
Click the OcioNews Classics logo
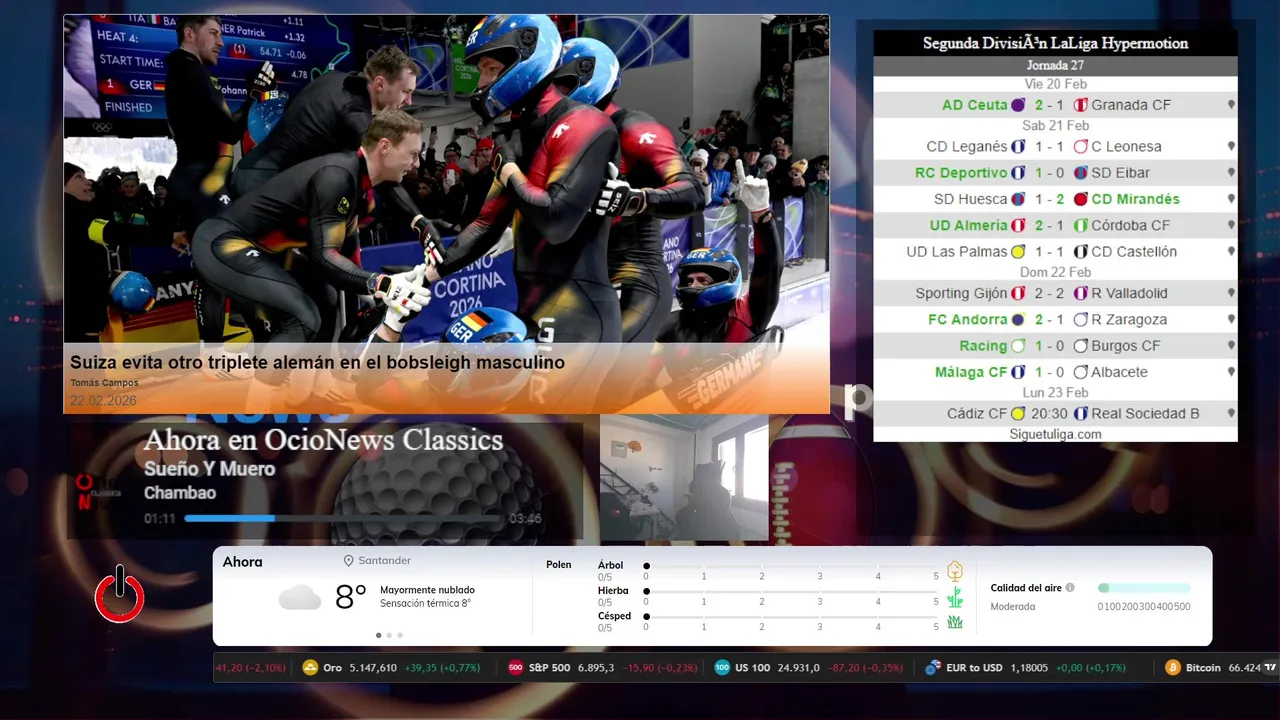(98, 491)
